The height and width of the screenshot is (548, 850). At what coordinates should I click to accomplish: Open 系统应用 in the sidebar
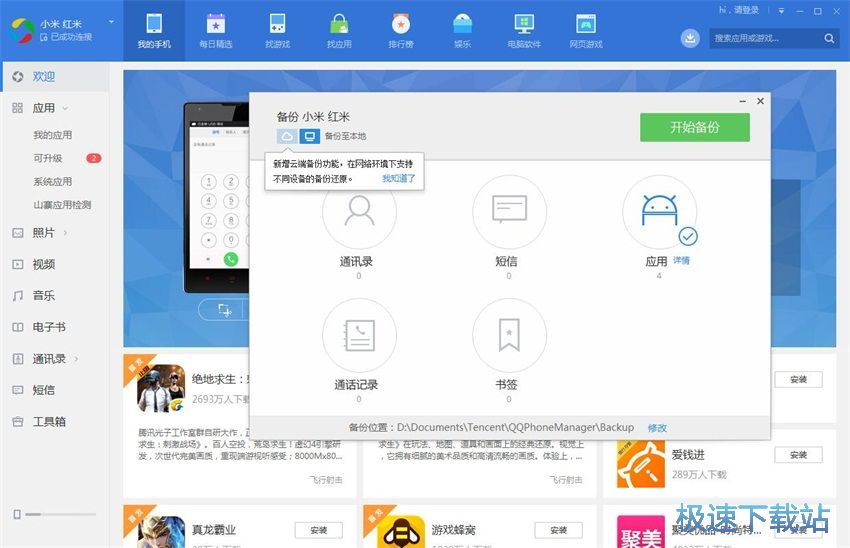53,182
